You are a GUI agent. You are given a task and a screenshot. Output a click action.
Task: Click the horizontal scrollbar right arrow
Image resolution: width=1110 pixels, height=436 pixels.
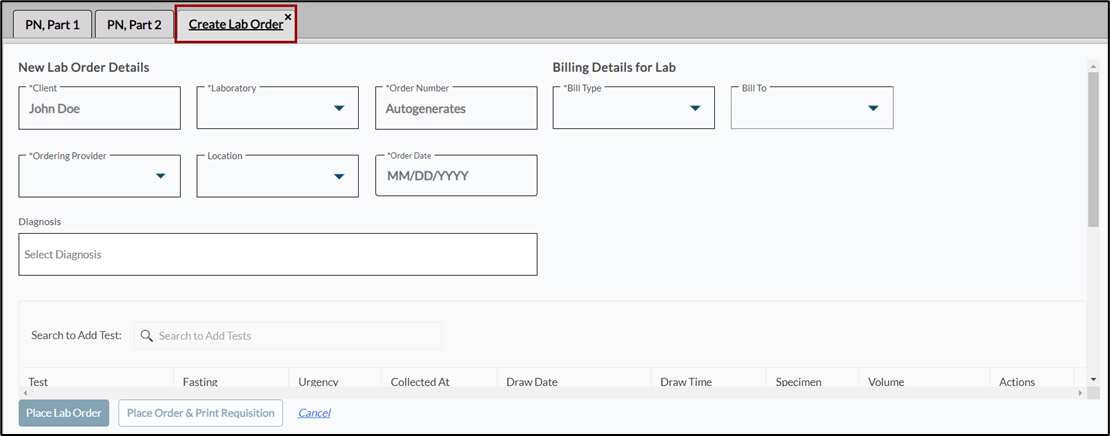(x=1079, y=393)
